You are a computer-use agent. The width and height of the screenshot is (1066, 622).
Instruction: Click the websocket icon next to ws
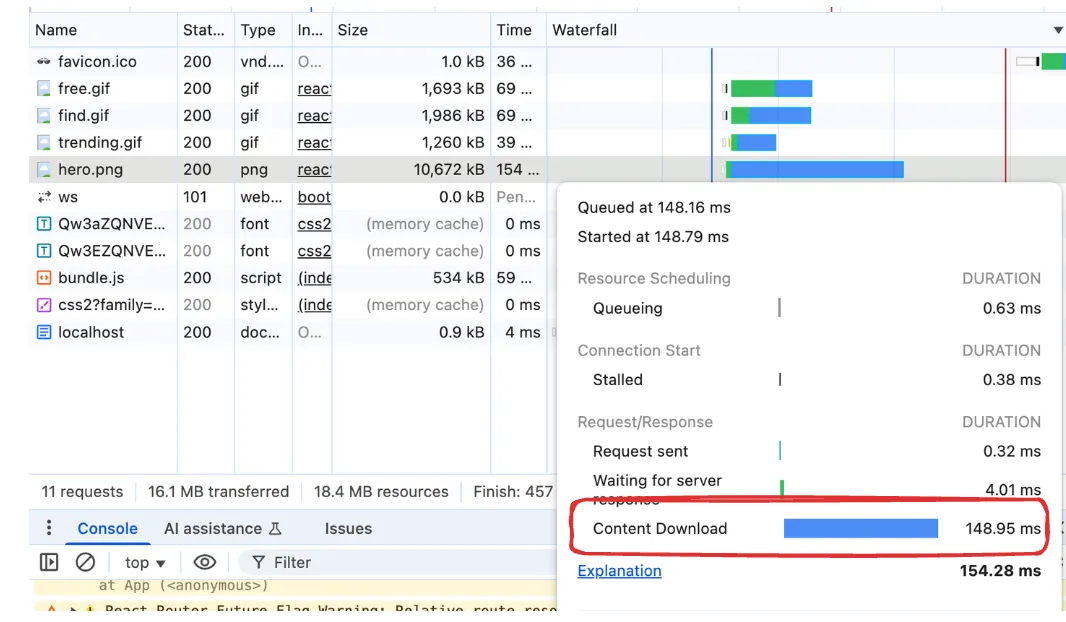[x=43, y=197]
